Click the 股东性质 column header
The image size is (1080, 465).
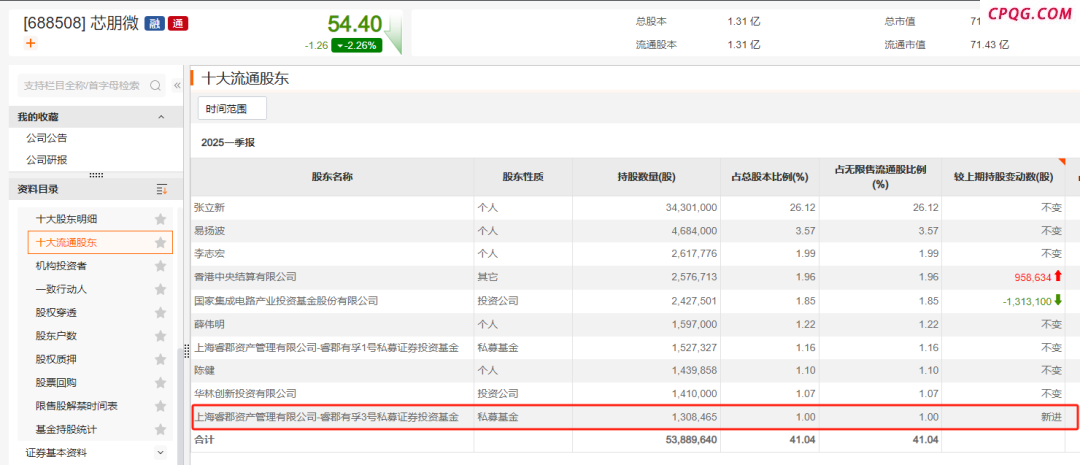click(523, 177)
